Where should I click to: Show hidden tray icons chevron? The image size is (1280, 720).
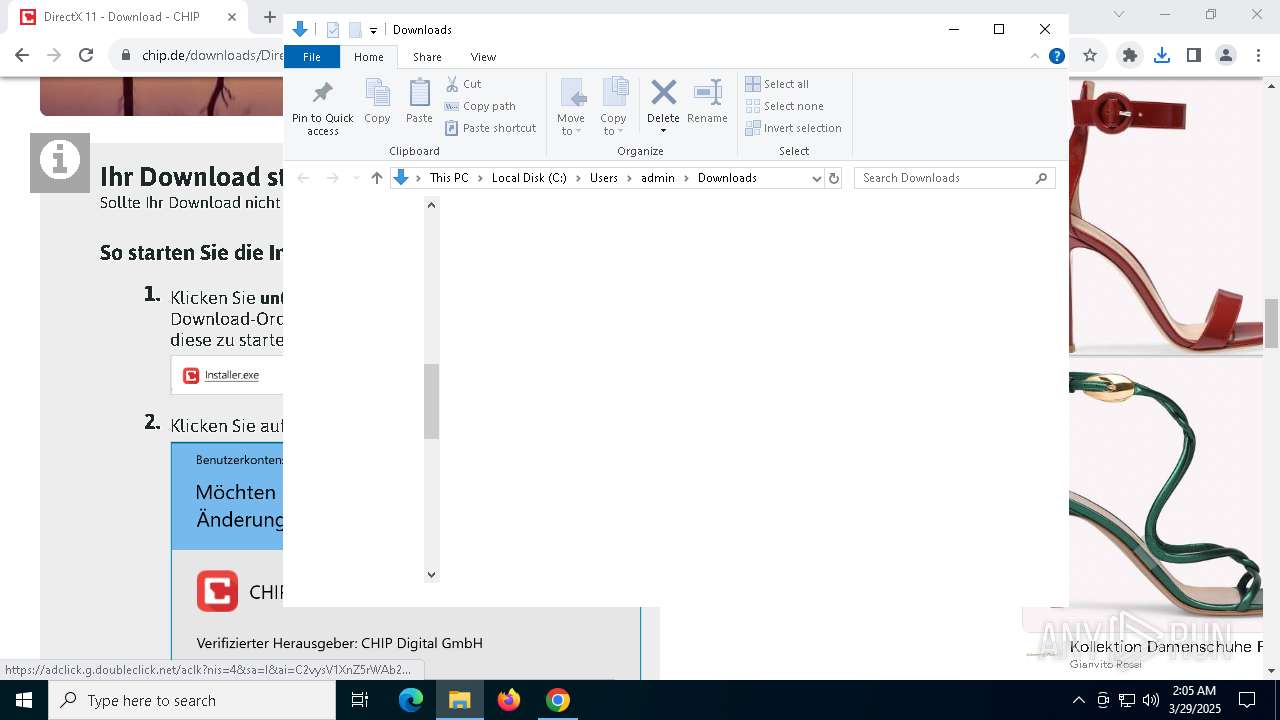click(1079, 700)
